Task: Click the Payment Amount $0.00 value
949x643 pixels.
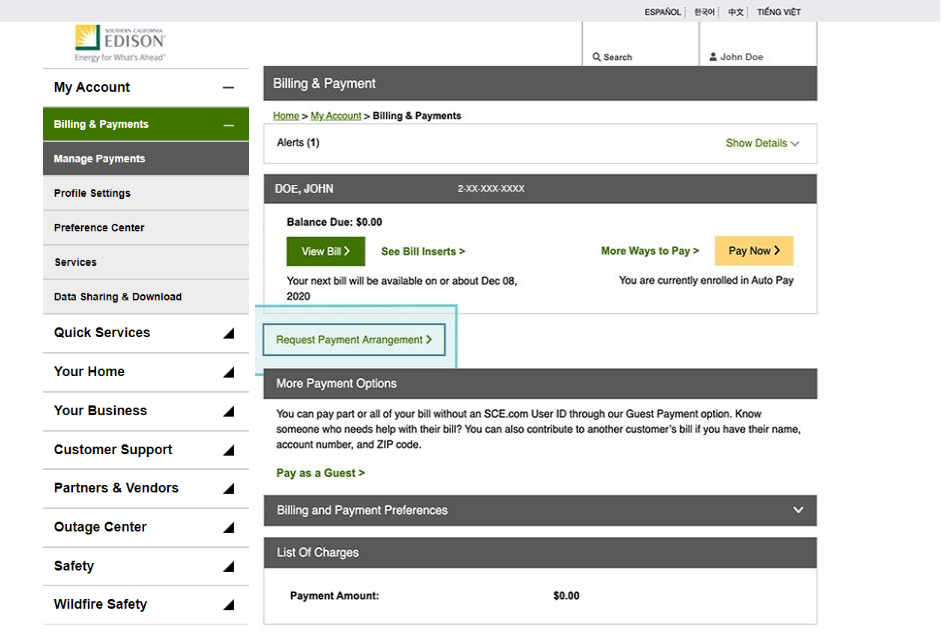Action: [566, 596]
